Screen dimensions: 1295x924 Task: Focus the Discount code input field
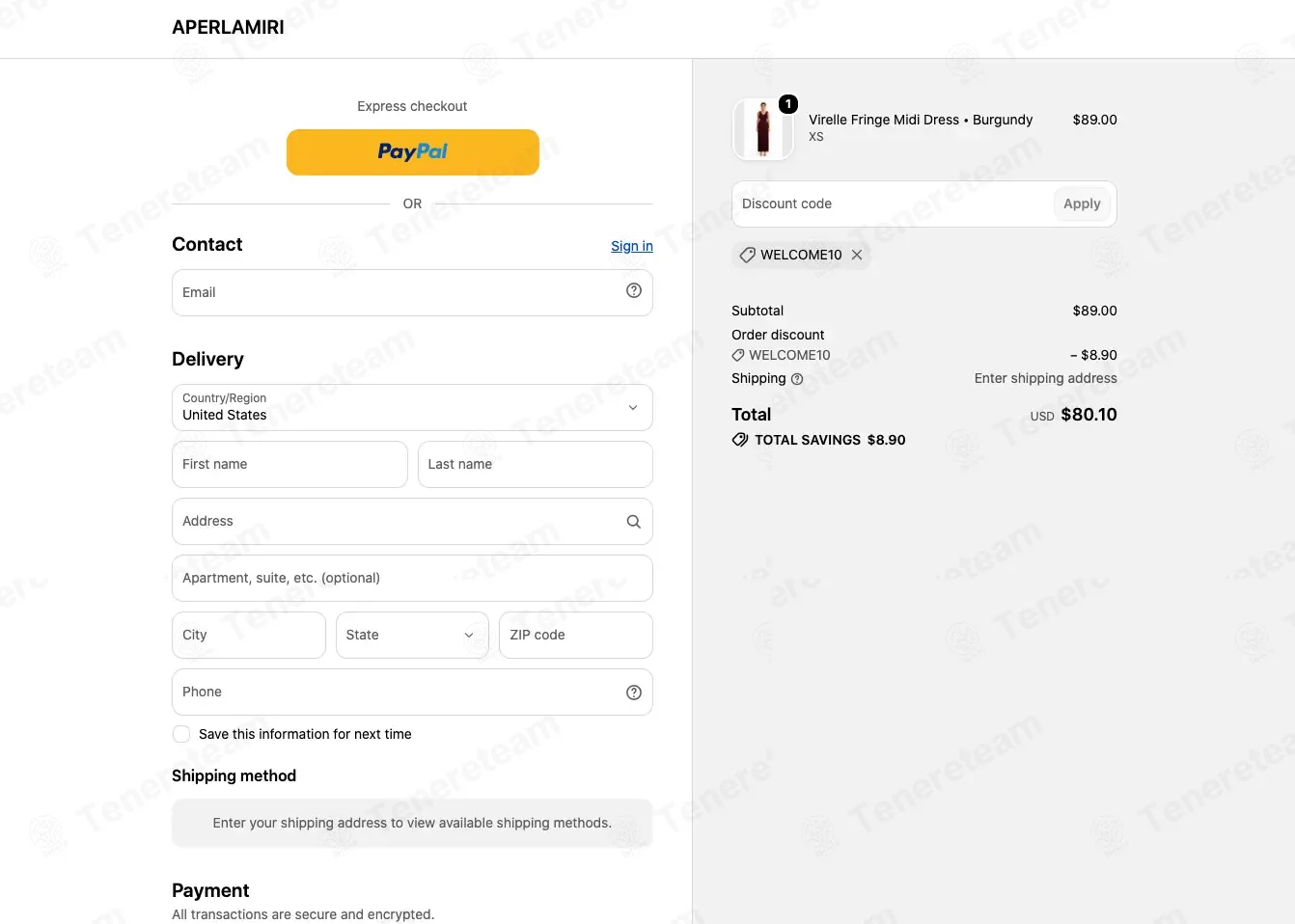[x=893, y=204]
